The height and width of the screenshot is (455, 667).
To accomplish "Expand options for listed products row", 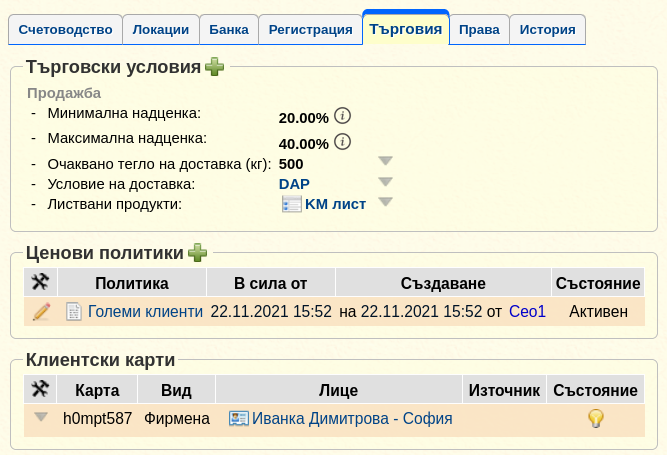I will [x=385, y=202].
